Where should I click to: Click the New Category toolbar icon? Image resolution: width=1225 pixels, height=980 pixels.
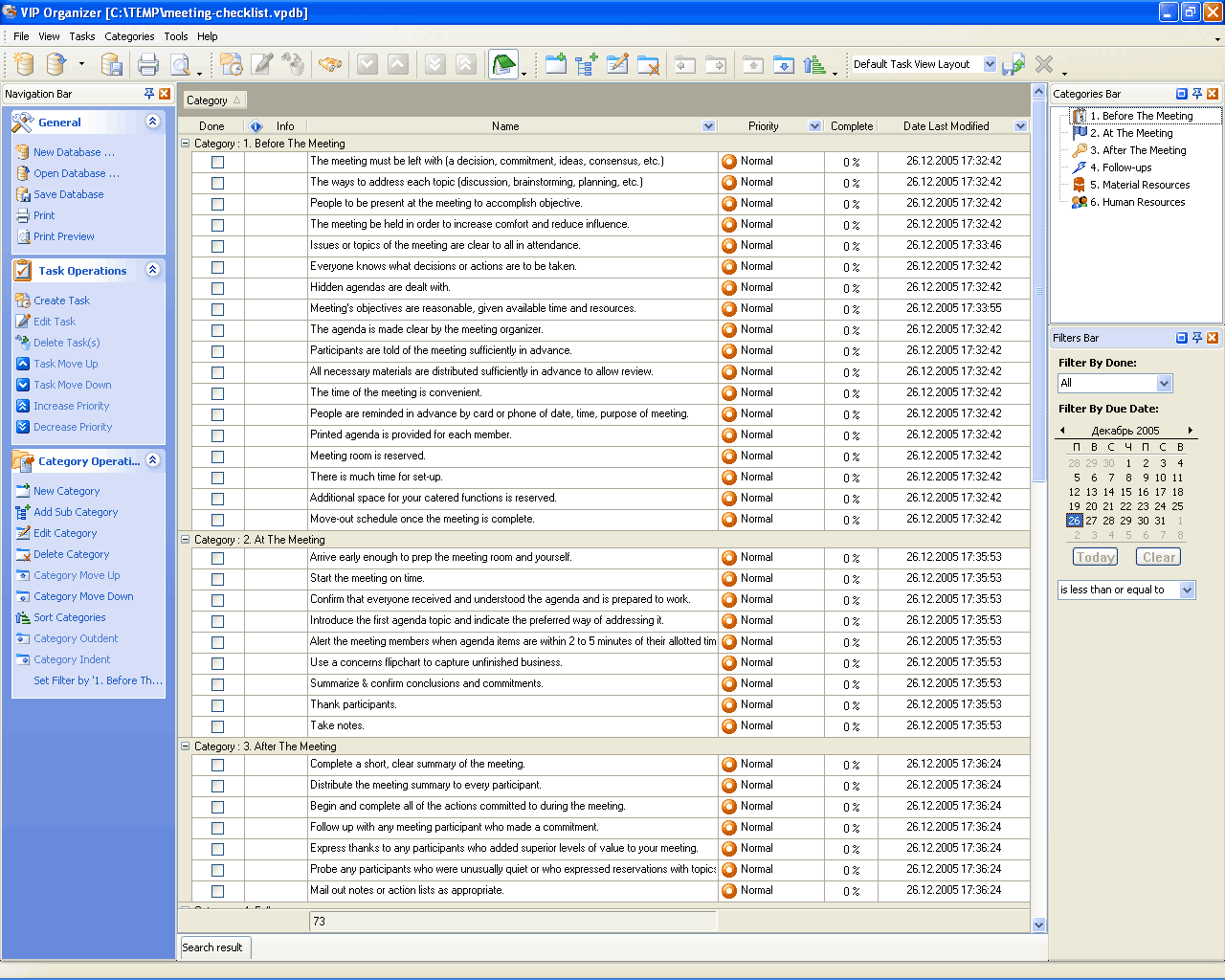pyautogui.click(x=556, y=65)
